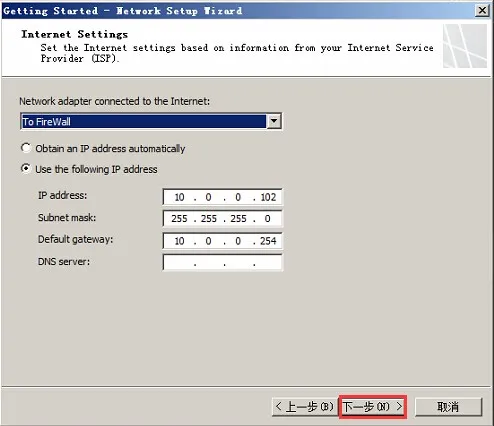Click the wizard header graphic icon
This screenshot has height=426, width=494.
click(x=465, y=46)
